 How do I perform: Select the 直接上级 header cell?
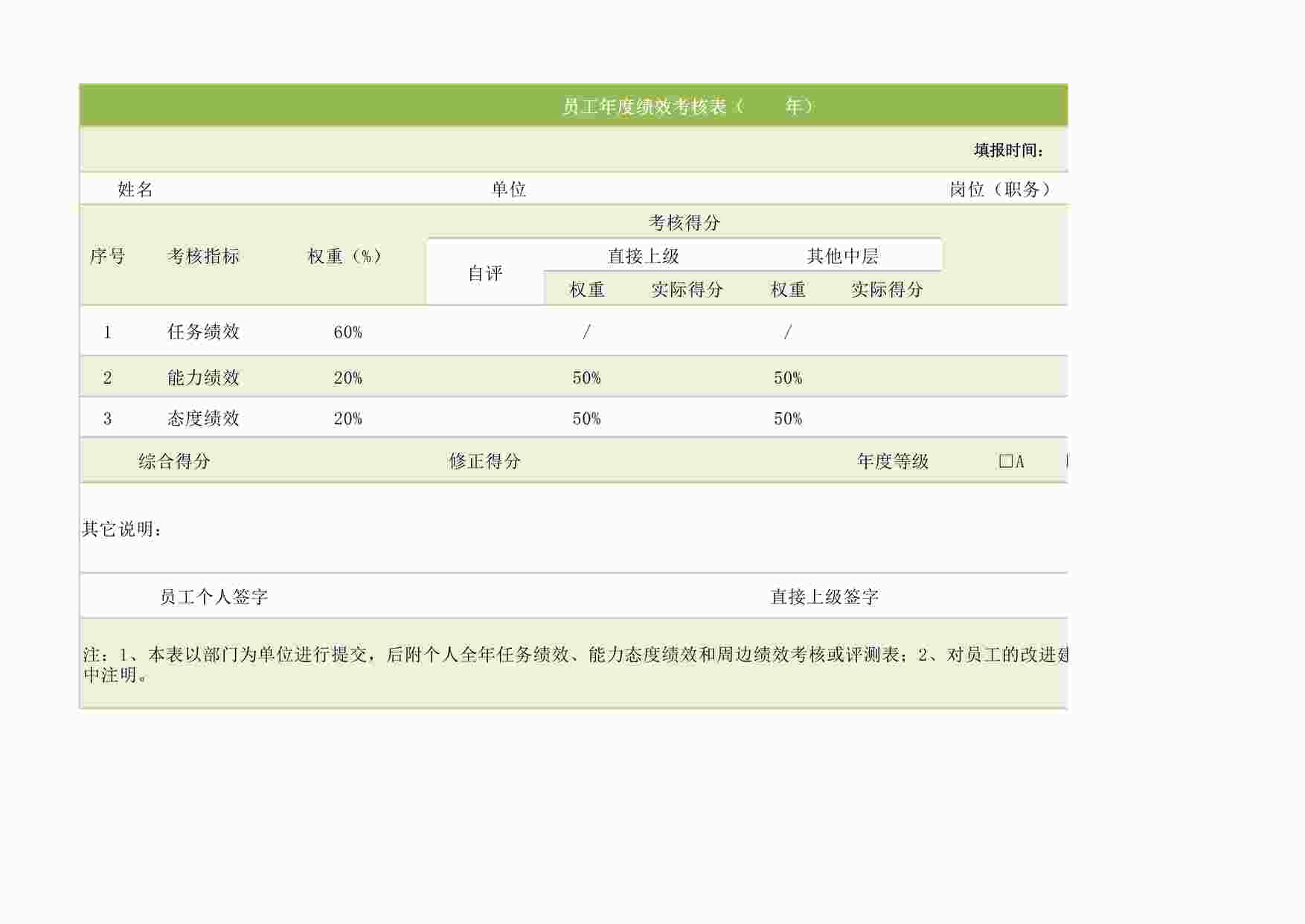644,256
